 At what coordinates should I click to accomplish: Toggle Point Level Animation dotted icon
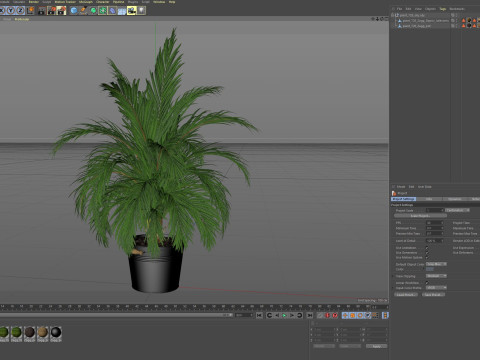coord(375,315)
